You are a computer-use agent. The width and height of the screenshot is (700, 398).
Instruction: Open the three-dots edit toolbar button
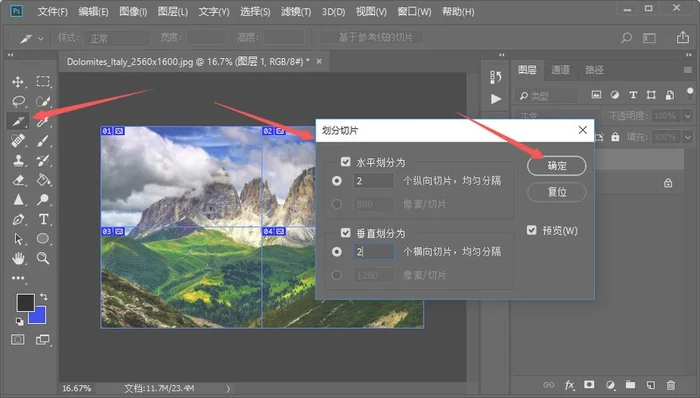18,278
